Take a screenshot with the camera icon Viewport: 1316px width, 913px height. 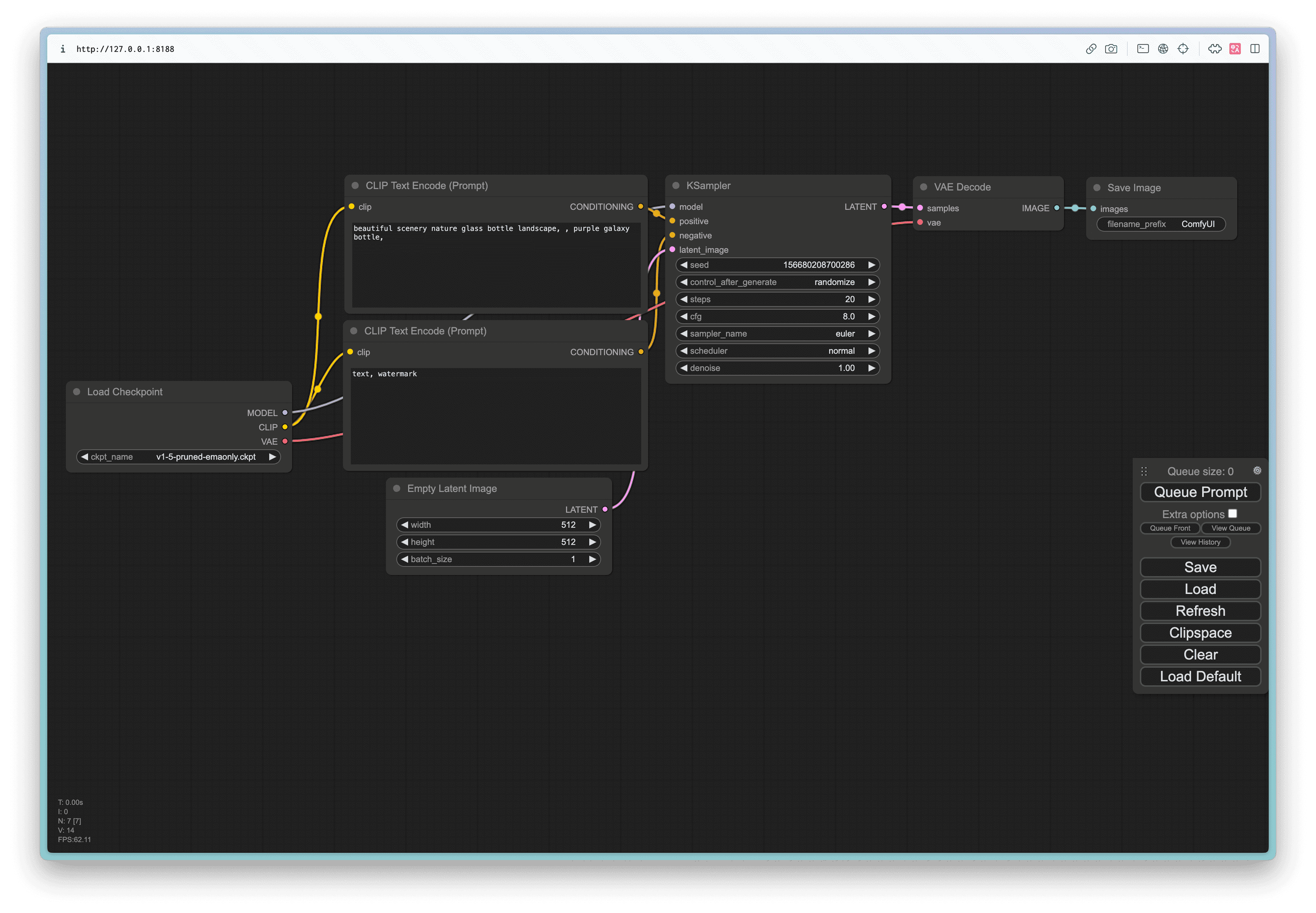click(x=1111, y=49)
